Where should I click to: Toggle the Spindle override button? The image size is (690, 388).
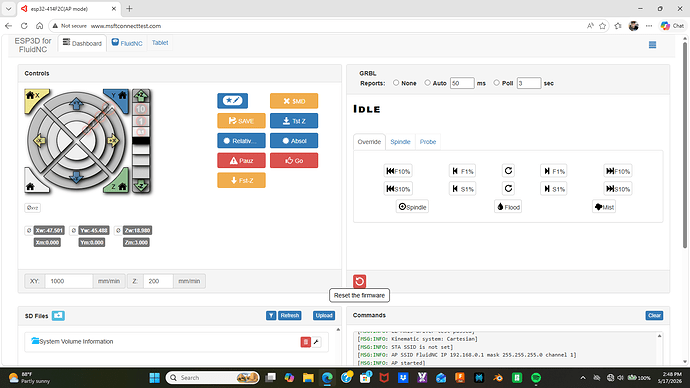click(412, 207)
